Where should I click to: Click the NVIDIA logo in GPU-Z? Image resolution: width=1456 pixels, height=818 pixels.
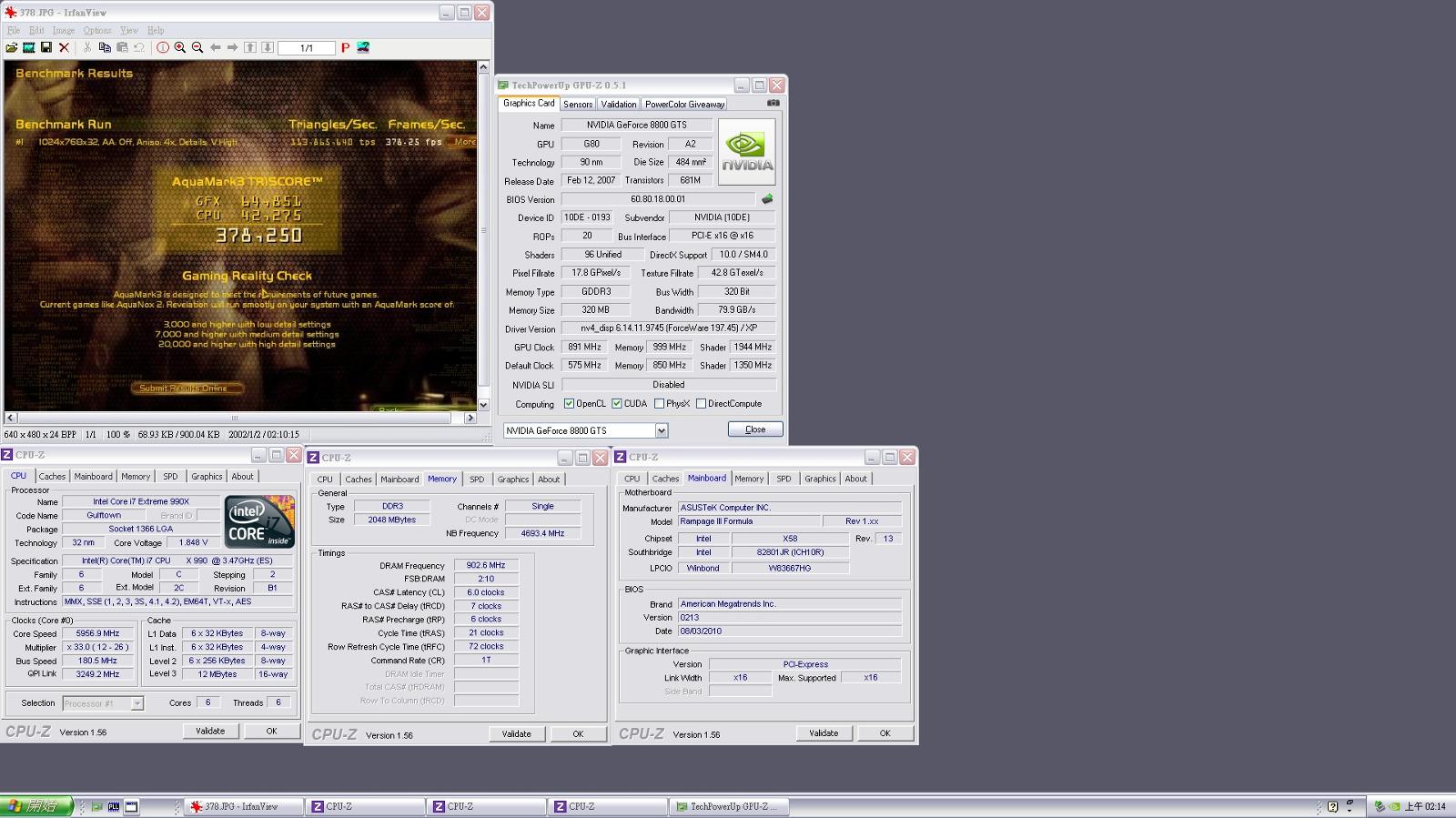coord(747,152)
